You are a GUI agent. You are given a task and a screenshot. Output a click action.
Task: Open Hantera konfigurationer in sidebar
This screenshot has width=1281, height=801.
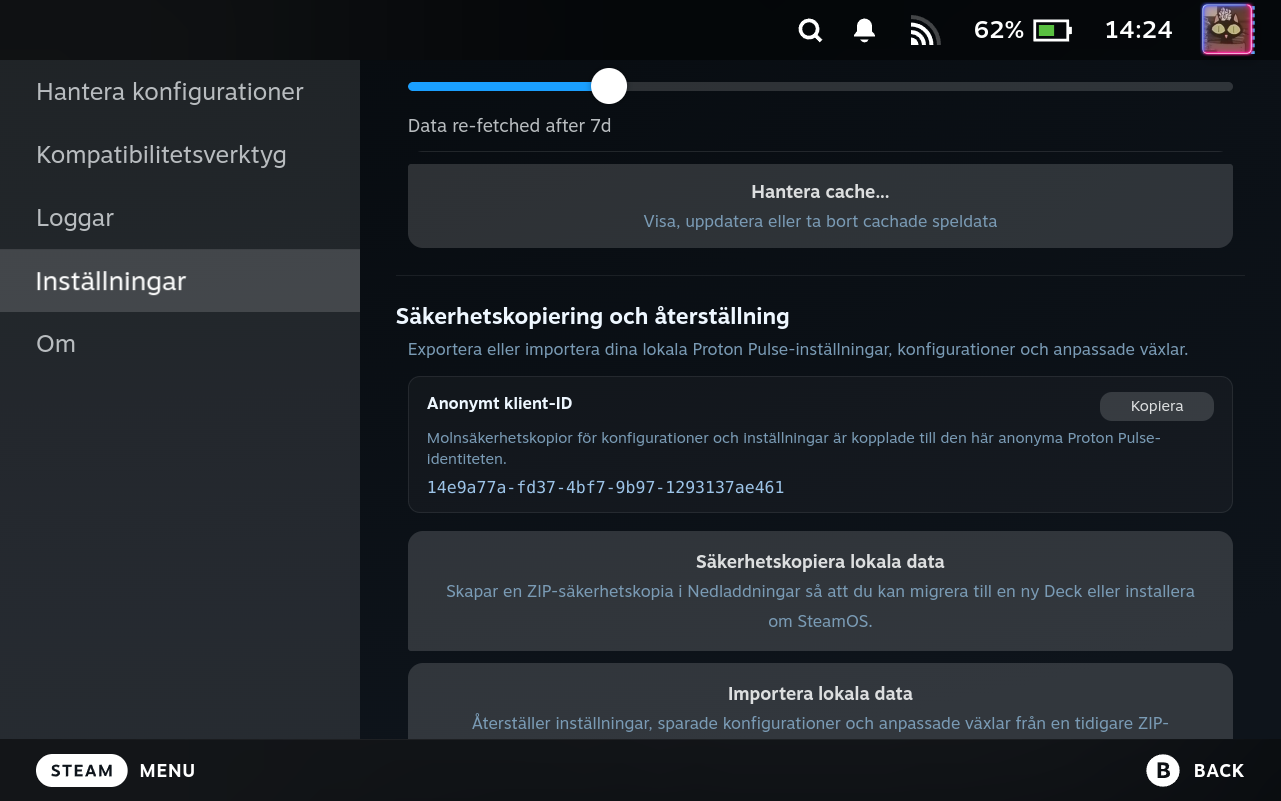180,92
